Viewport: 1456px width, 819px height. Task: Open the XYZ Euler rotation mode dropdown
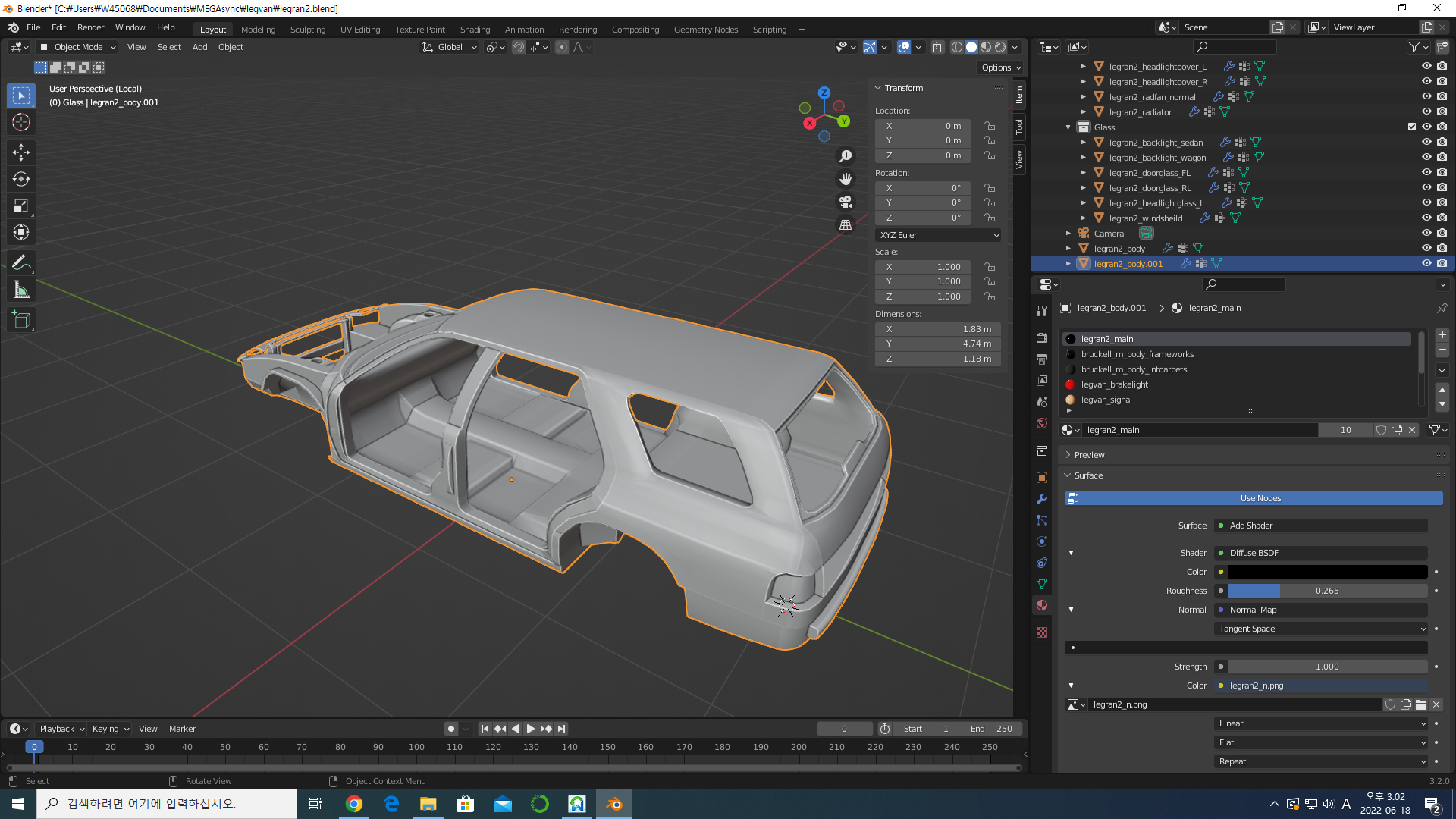point(937,235)
